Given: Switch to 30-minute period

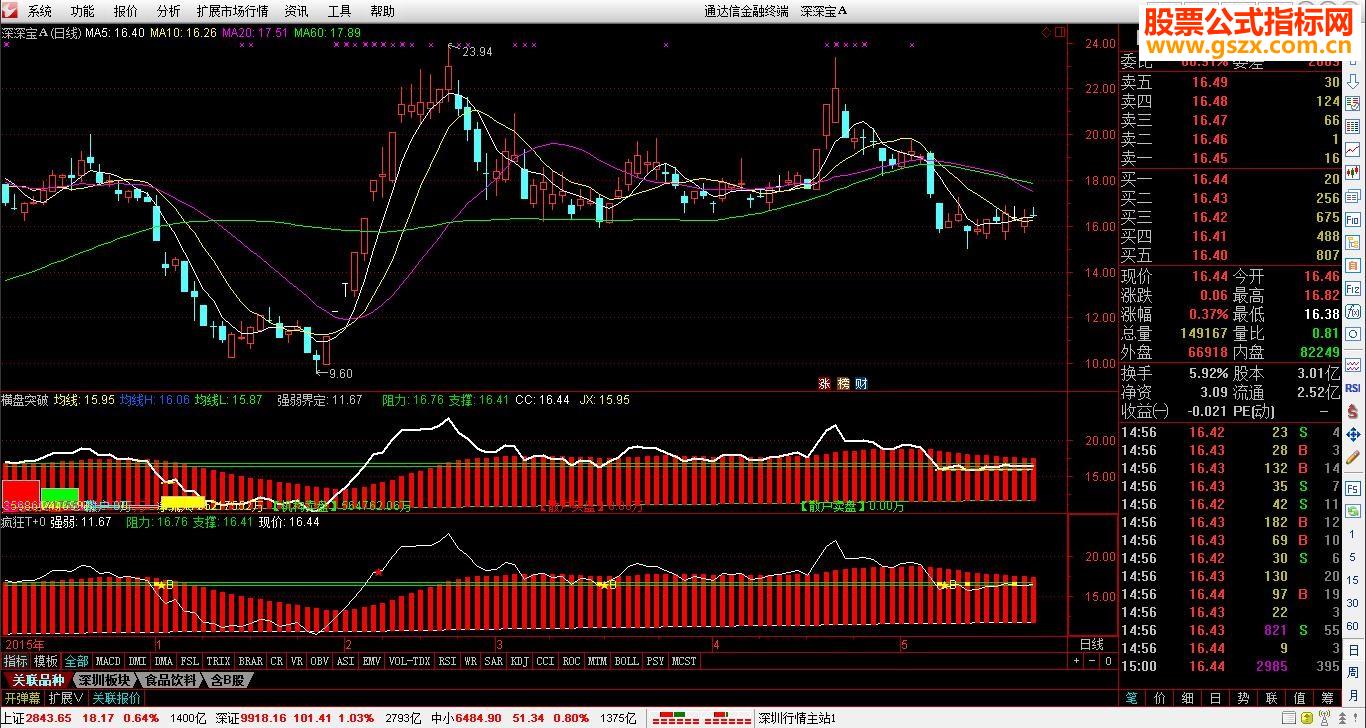Looking at the screenshot, I should (1352, 603).
